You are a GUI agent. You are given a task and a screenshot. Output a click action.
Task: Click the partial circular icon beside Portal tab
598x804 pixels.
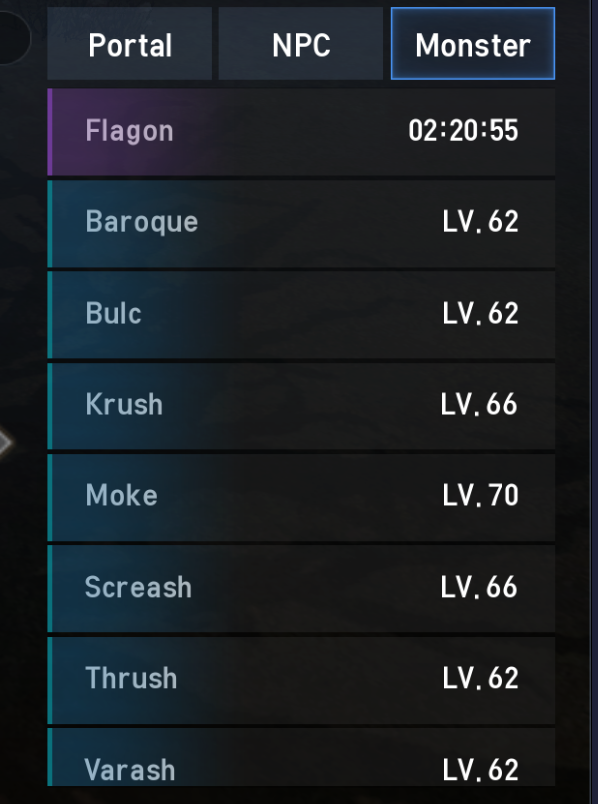pos(14,36)
